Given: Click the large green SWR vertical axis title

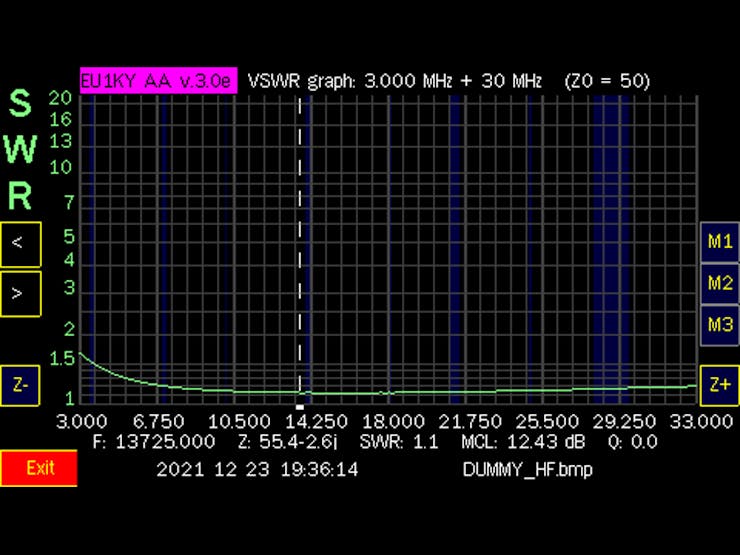Looking at the screenshot, I should click(x=20, y=150).
